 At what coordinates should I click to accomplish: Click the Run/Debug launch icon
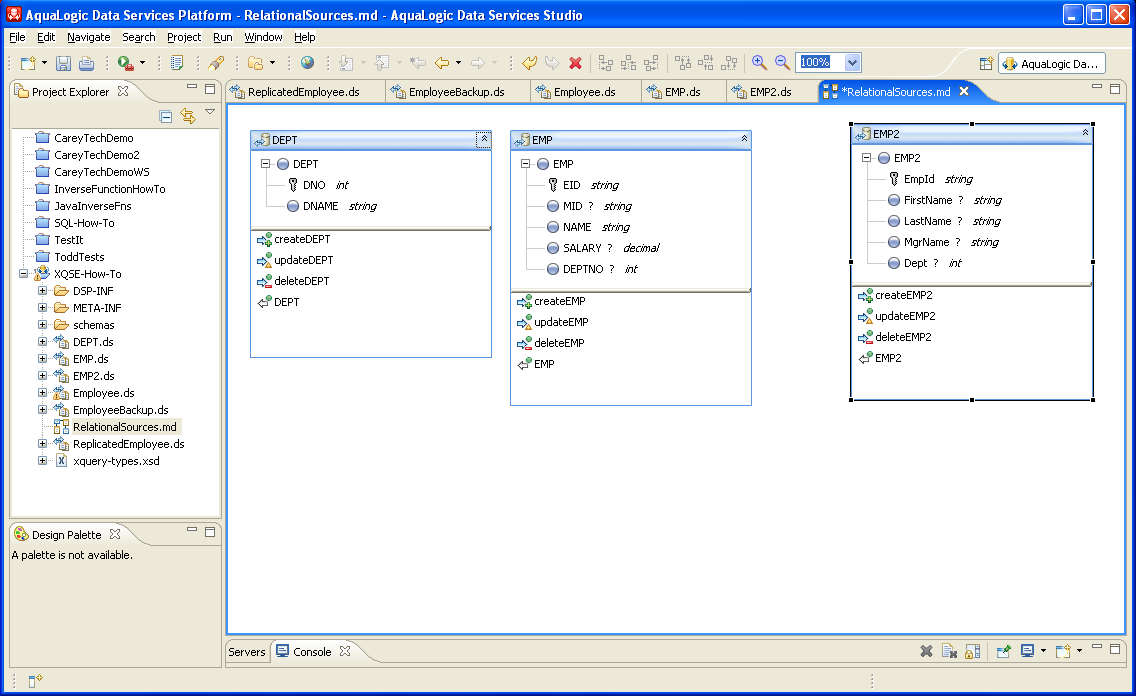125,63
